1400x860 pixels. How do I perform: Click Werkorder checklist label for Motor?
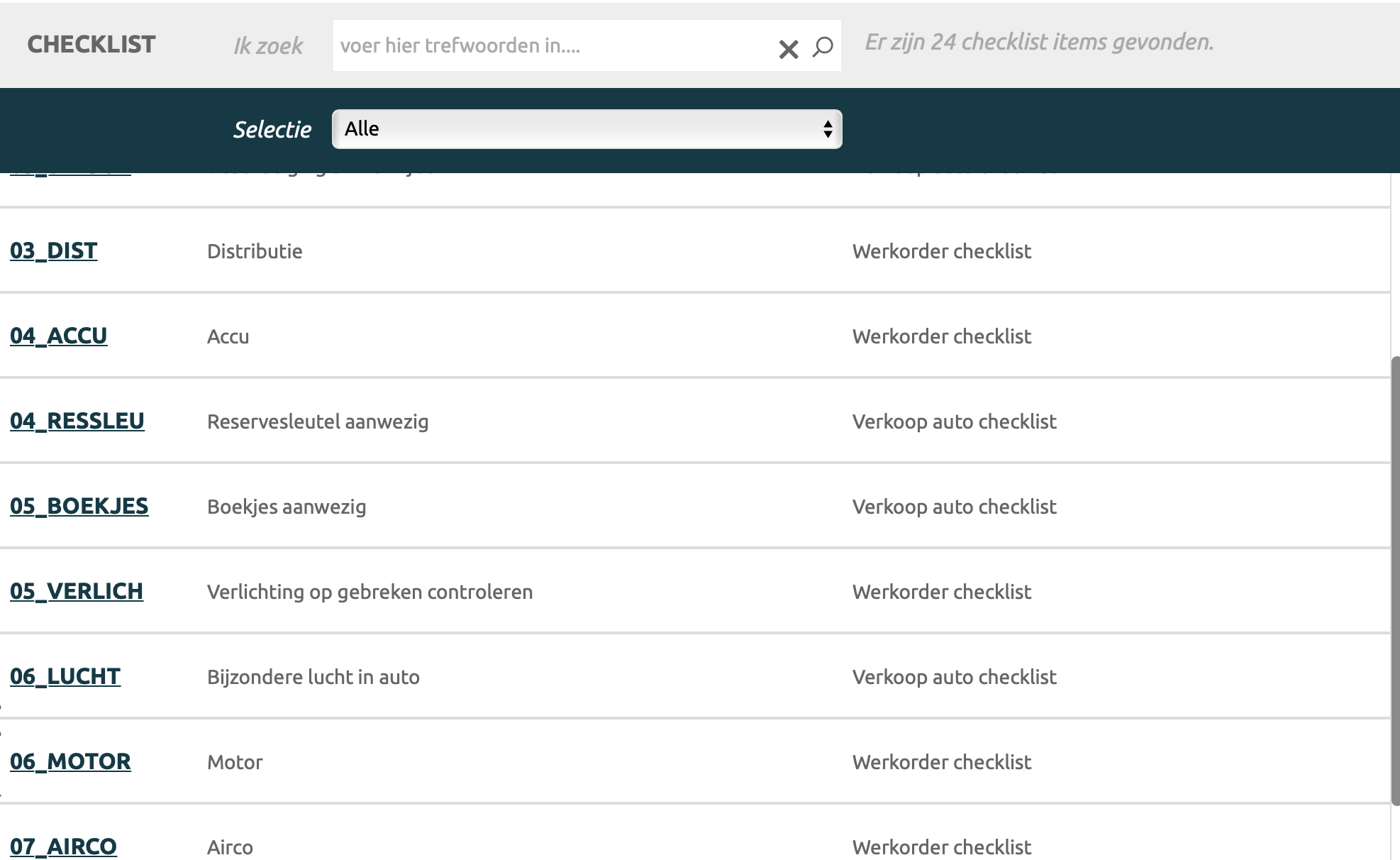tap(941, 762)
